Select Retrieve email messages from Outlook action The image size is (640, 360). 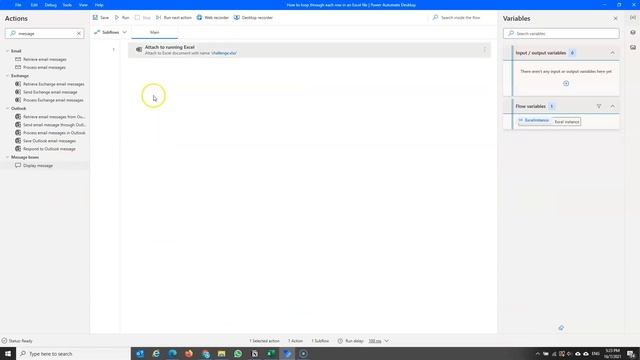tap(50, 116)
